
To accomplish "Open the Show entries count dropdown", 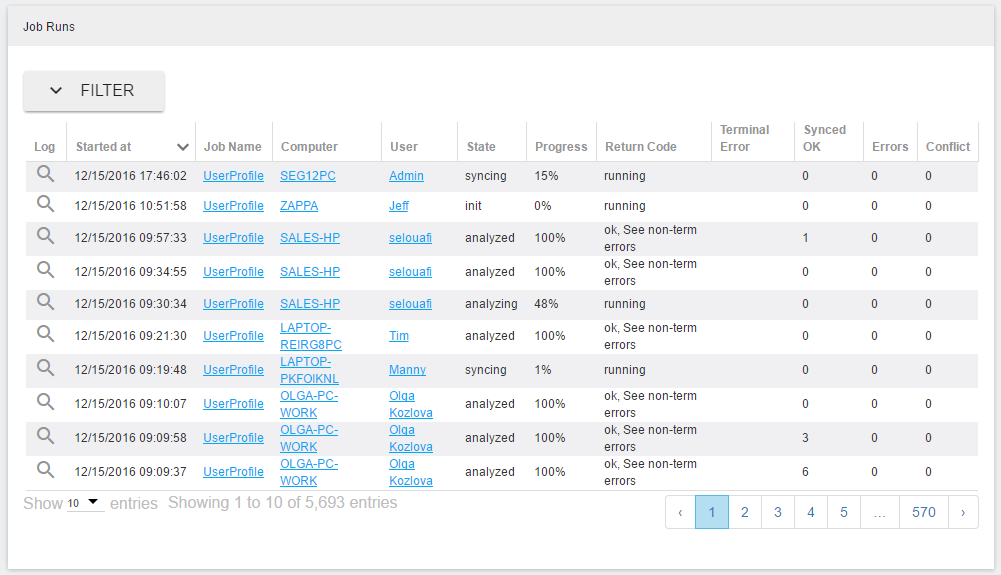I will (85, 503).
